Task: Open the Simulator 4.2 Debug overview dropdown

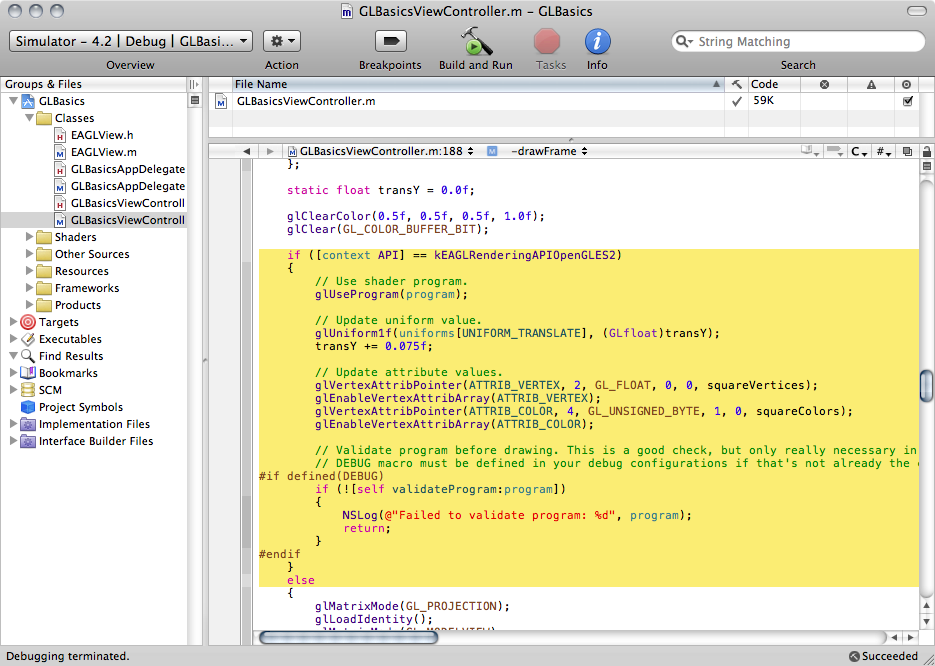Action: click(131, 41)
